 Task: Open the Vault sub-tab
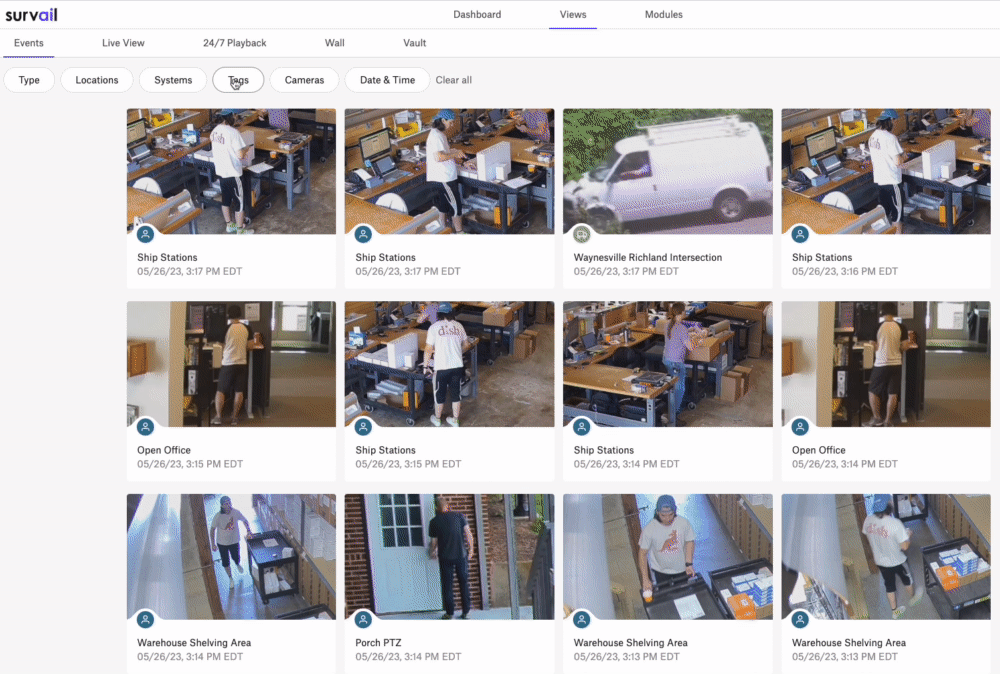415,43
